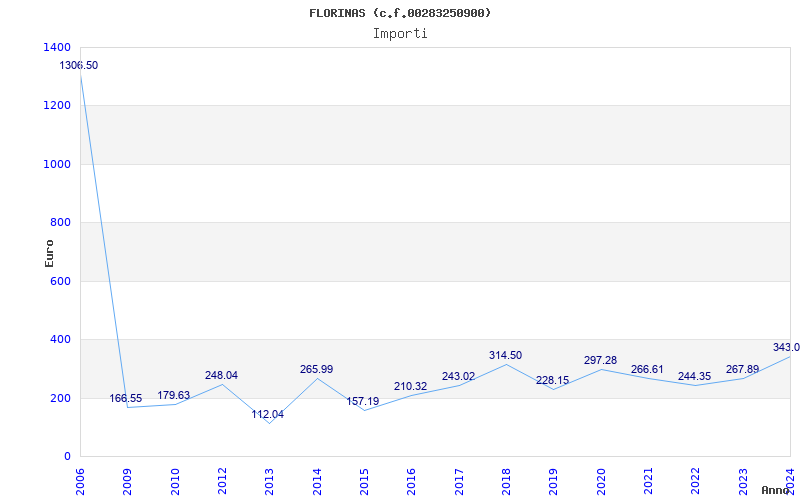Select the 112.04 data label

(x=267, y=414)
